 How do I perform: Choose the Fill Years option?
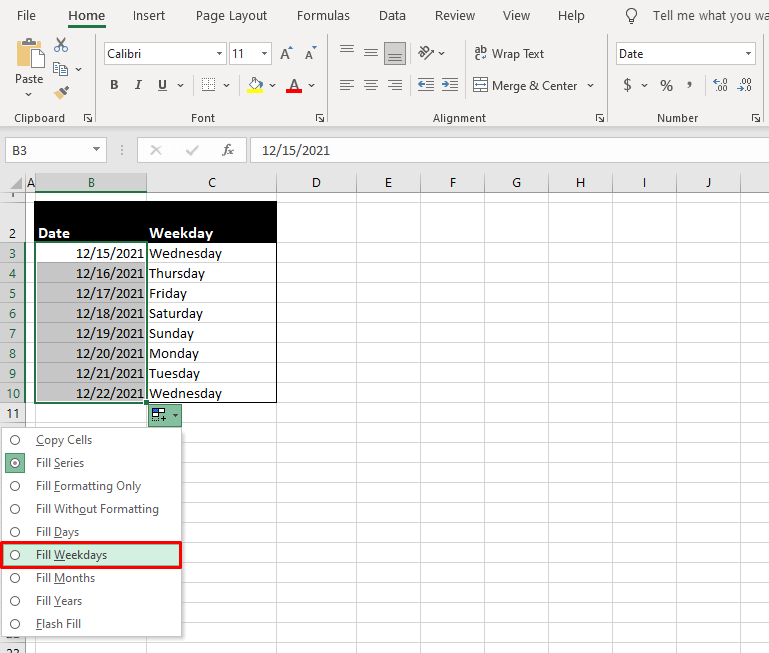(x=92, y=601)
